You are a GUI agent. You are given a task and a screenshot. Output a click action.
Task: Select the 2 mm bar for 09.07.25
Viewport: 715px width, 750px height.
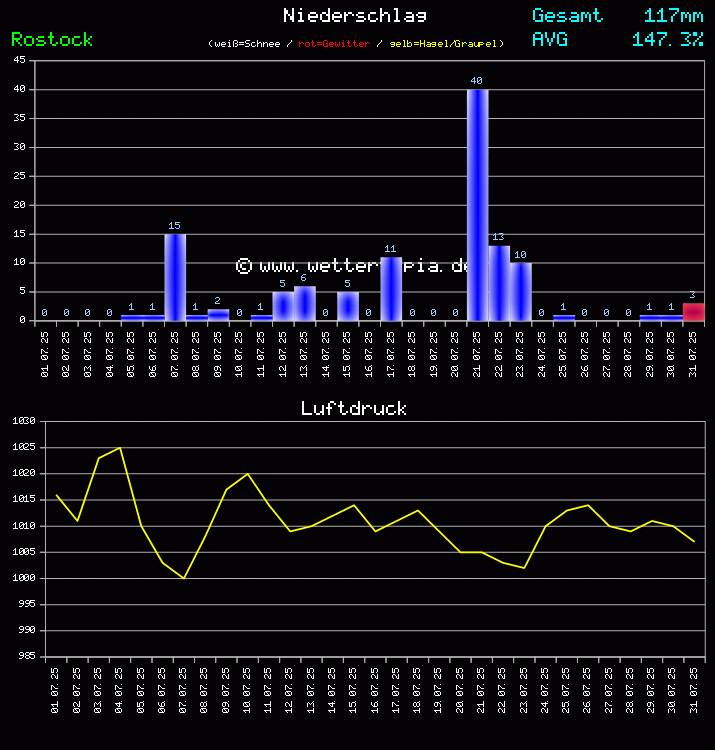coord(218,315)
